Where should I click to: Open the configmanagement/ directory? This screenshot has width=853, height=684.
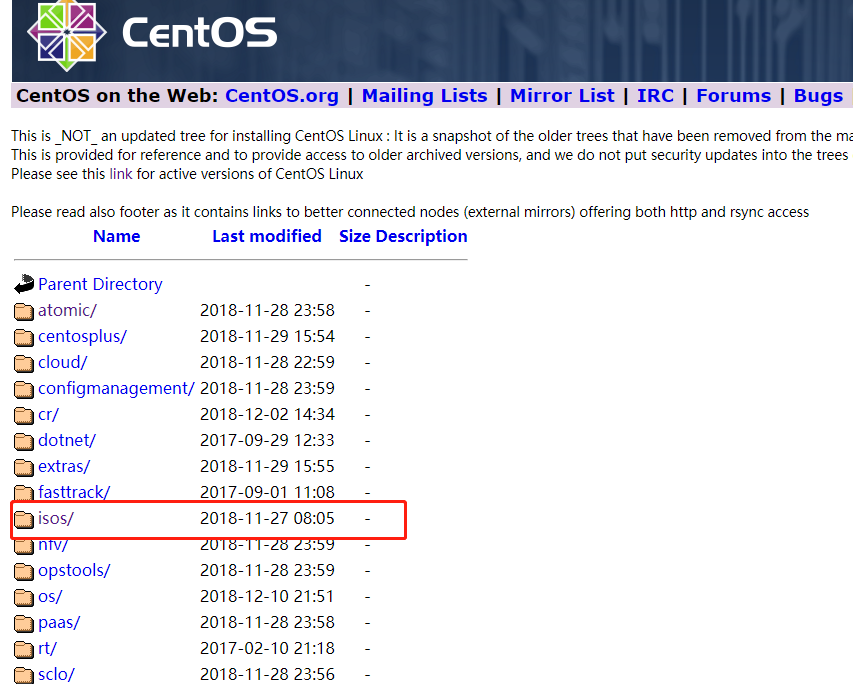click(116, 389)
